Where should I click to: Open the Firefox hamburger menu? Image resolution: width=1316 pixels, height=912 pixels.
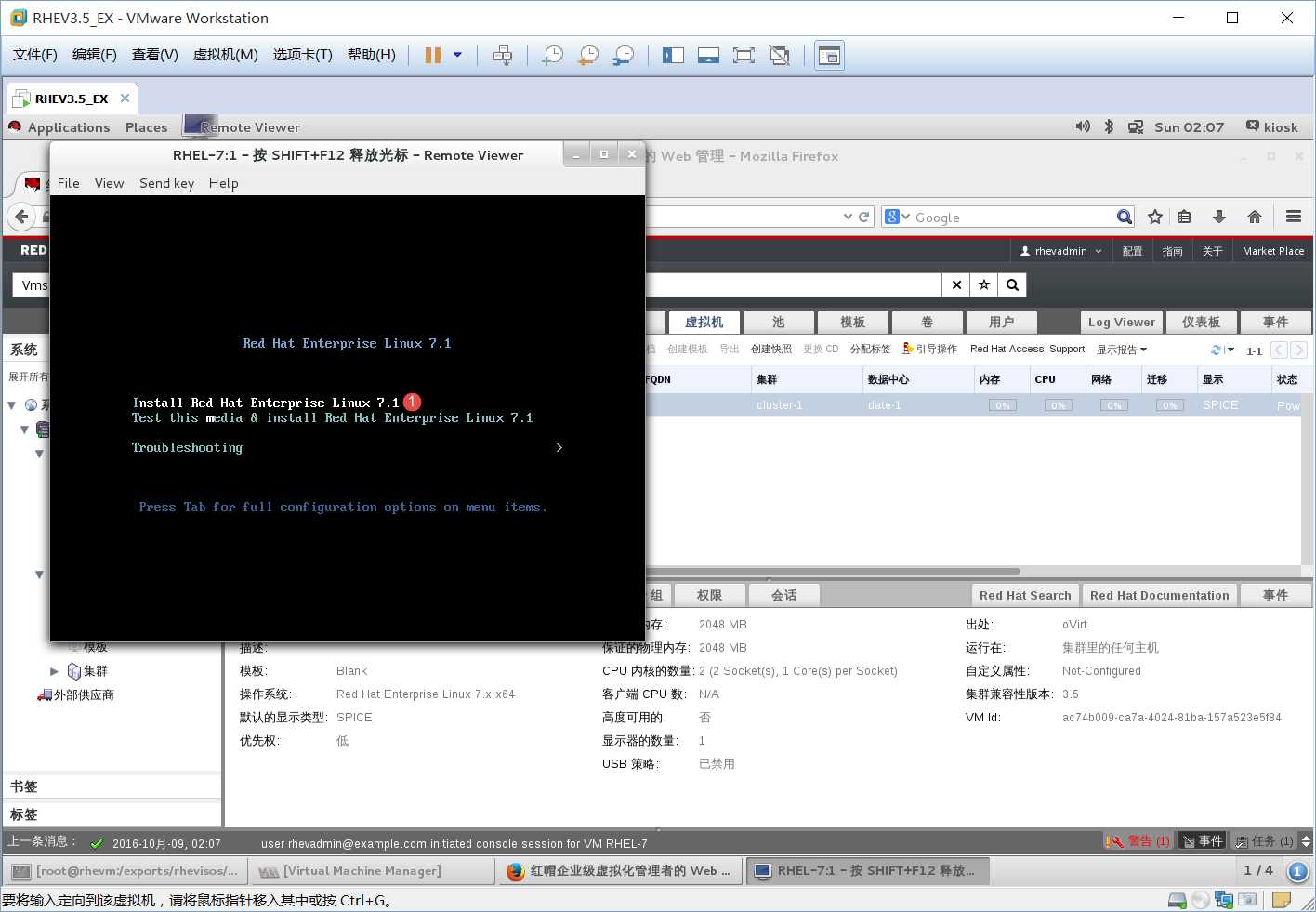1294,217
